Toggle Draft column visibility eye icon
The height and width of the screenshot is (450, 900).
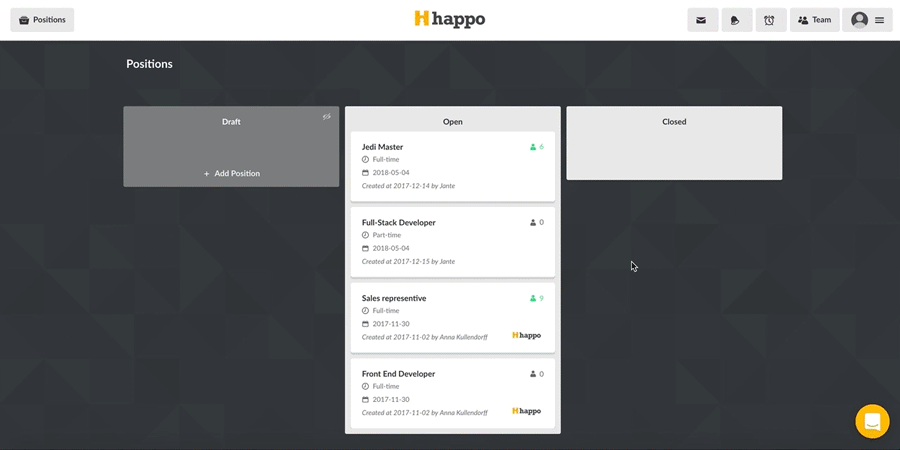point(327,117)
